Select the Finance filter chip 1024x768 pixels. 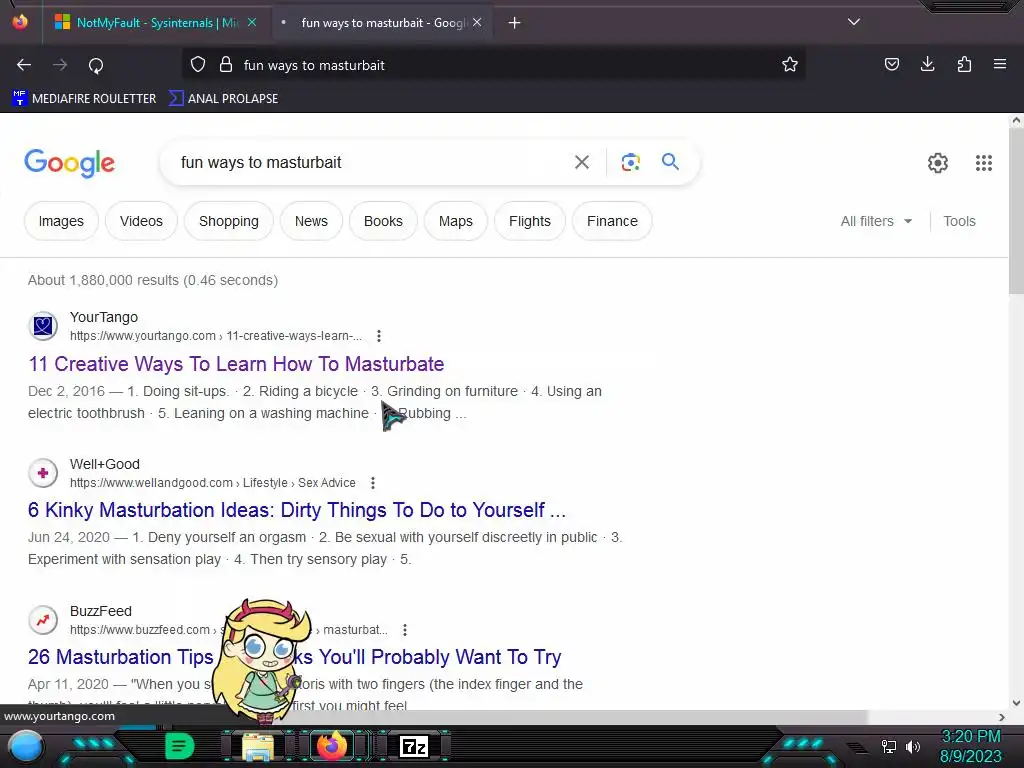click(612, 221)
